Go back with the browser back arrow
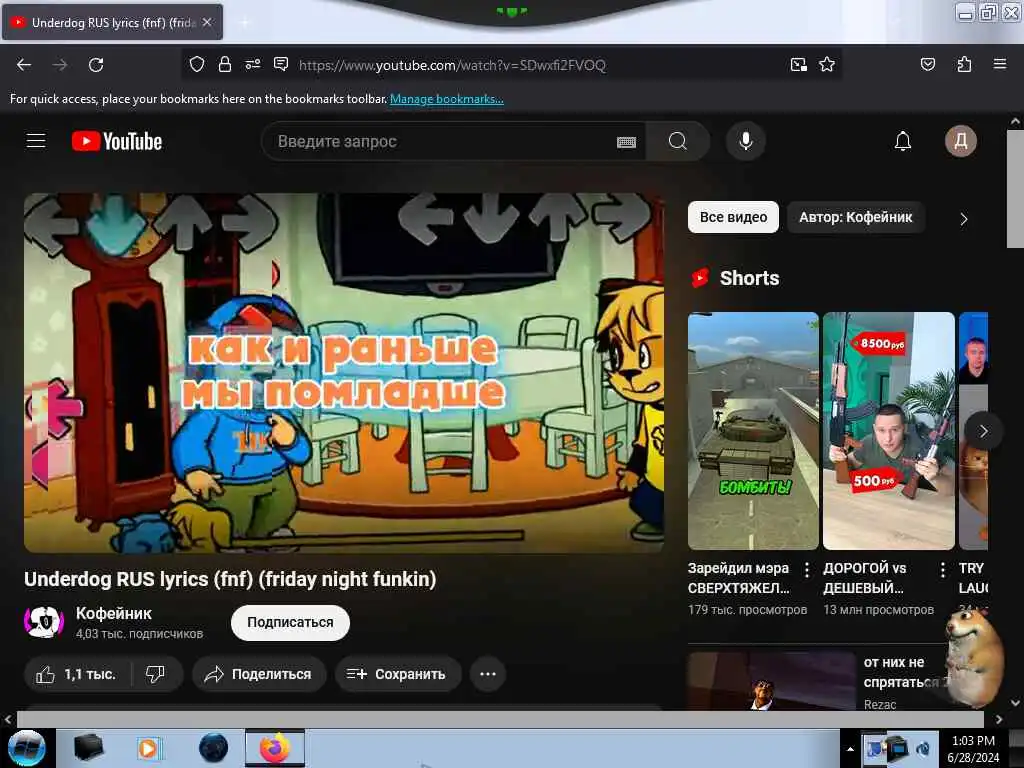This screenshot has width=1024, height=768. point(24,65)
